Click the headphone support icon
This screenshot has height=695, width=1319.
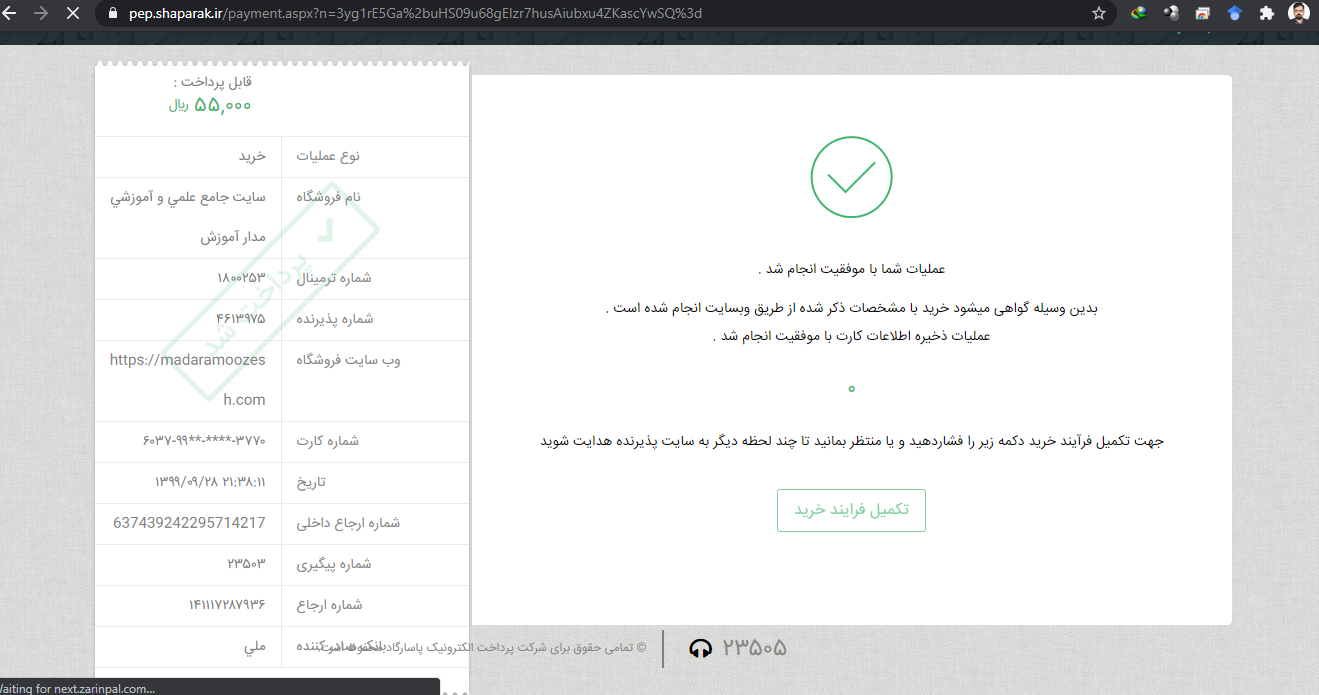click(x=700, y=648)
